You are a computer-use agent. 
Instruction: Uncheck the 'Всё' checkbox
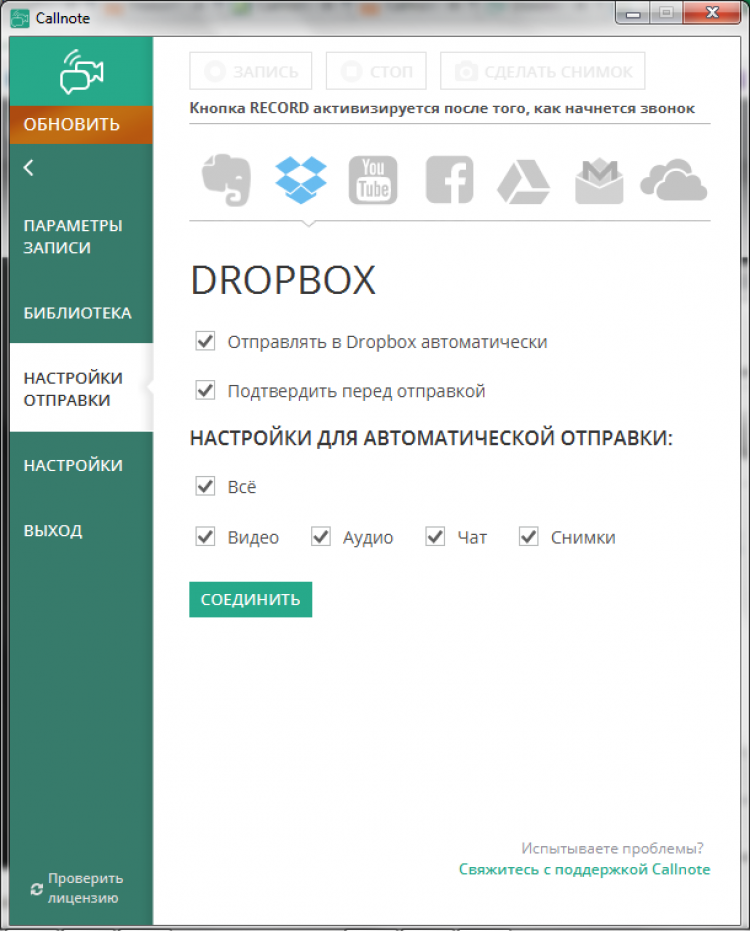pyautogui.click(x=205, y=486)
